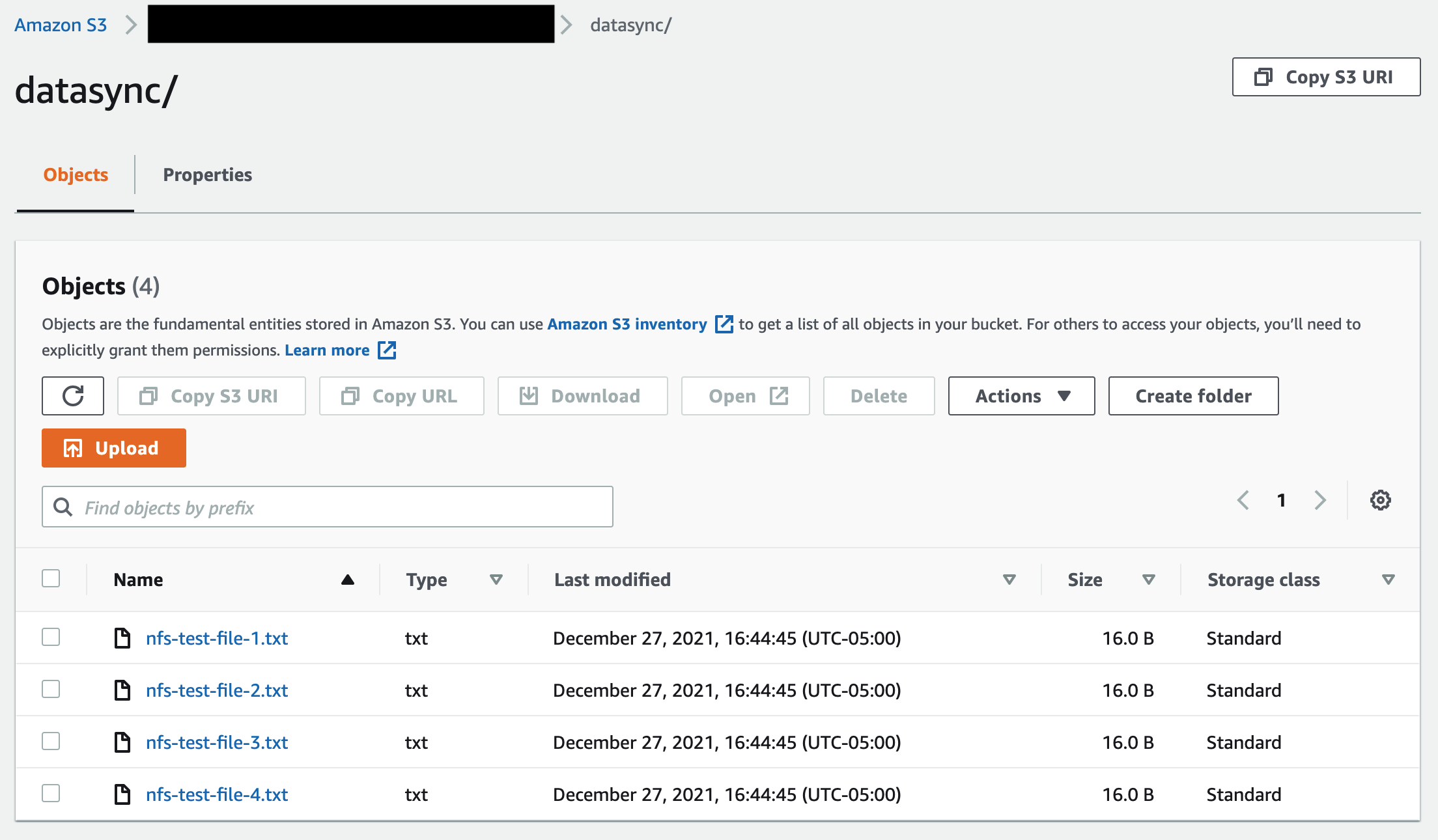Image resolution: width=1438 pixels, height=840 pixels.
Task: Click the search magnifier icon in prefix field
Action: pyautogui.click(x=63, y=507)
